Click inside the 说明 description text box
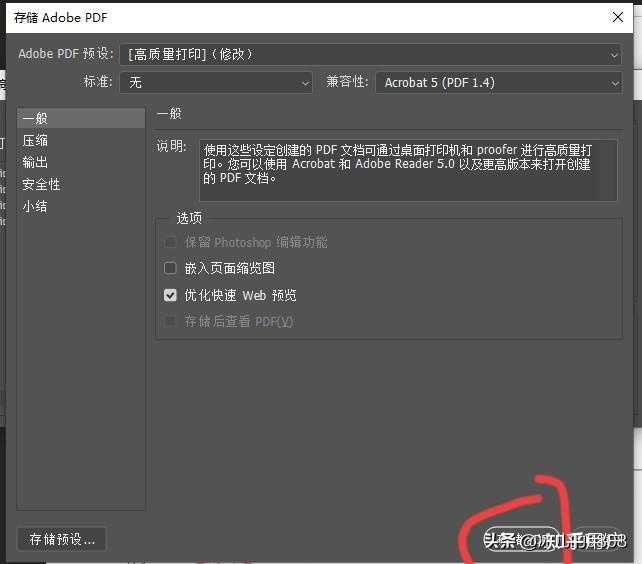 pyautogui.click(x=408, y=170)
